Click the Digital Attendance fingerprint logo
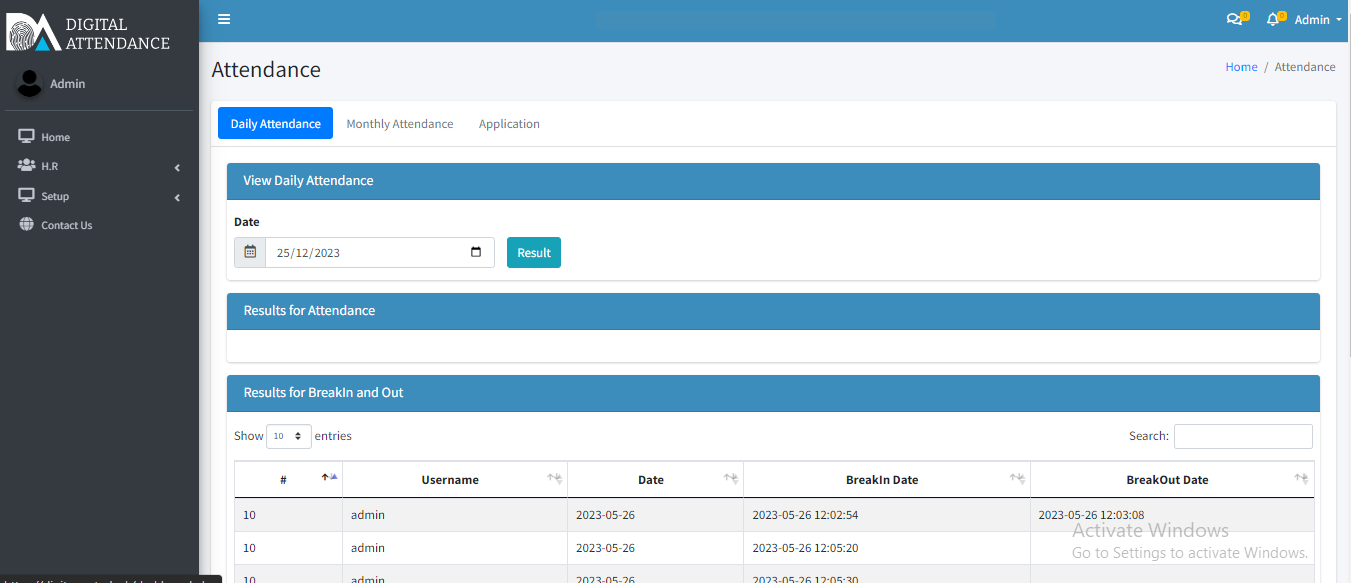Image resolution: width=1351 pixels, height=583 pixels. 34,32
